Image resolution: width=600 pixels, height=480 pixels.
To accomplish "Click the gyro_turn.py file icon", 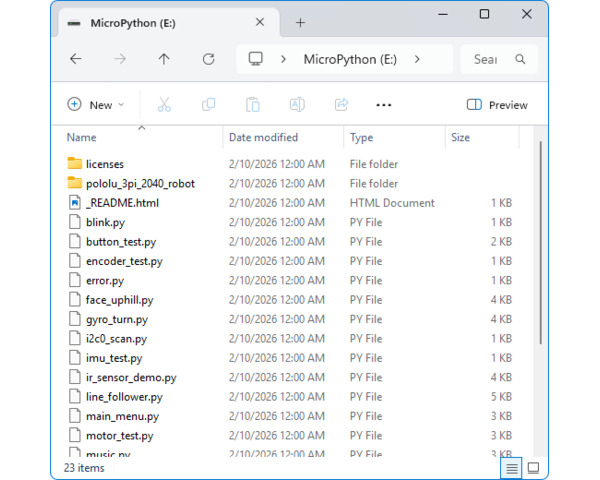I will click(75, 319).
